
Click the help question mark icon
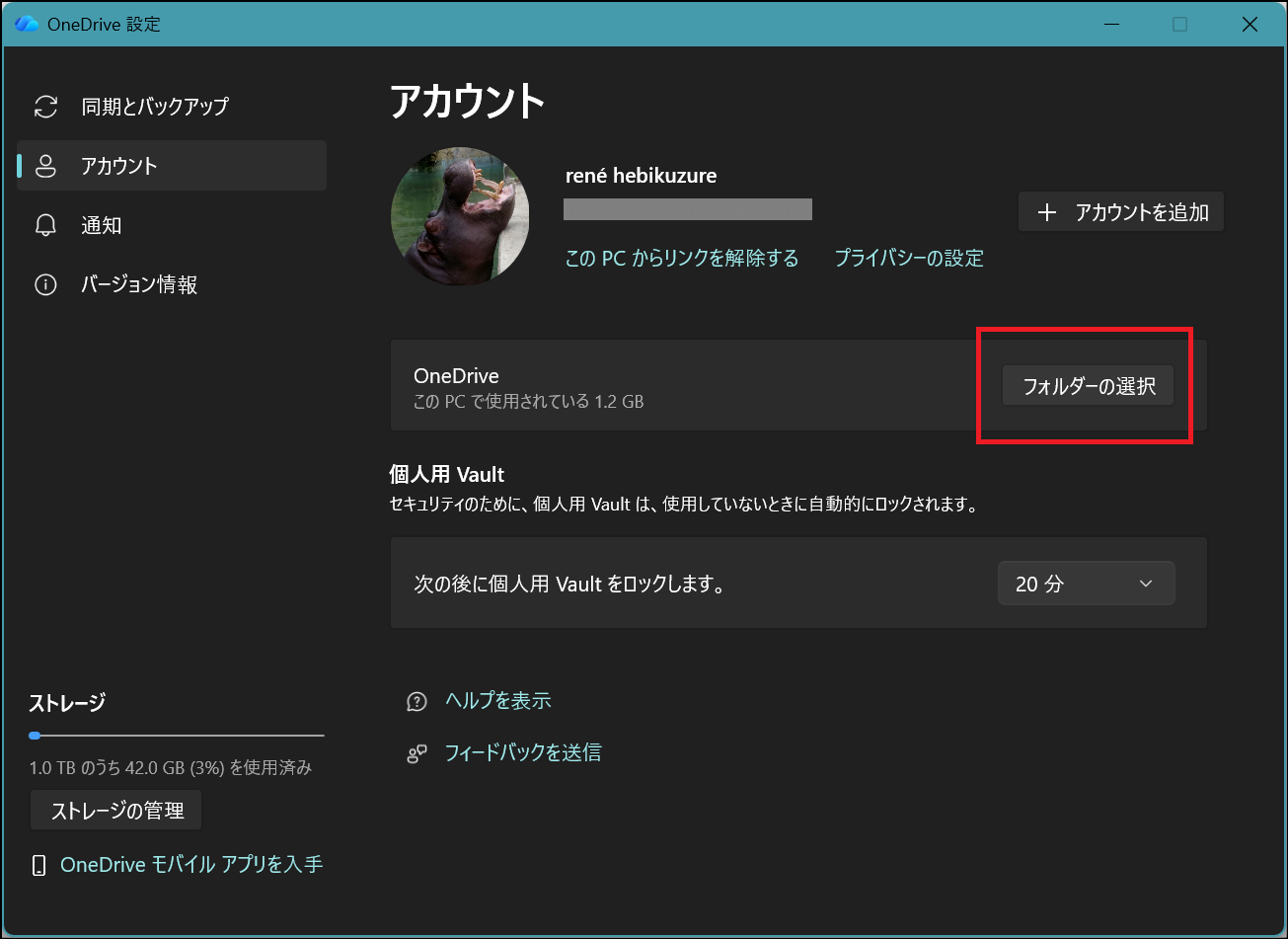417,702
